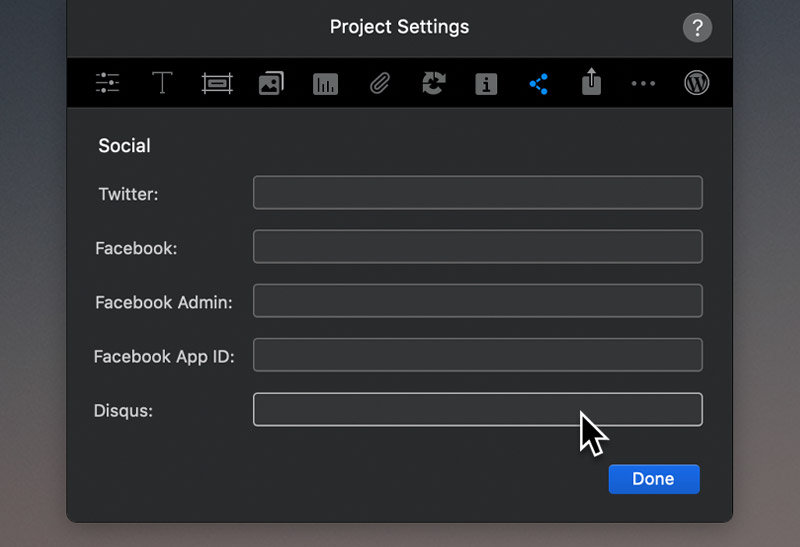This screenshot has height=547, width=800.
Task: Click the Facebook Admin: label
Action: tap(164, 303)
